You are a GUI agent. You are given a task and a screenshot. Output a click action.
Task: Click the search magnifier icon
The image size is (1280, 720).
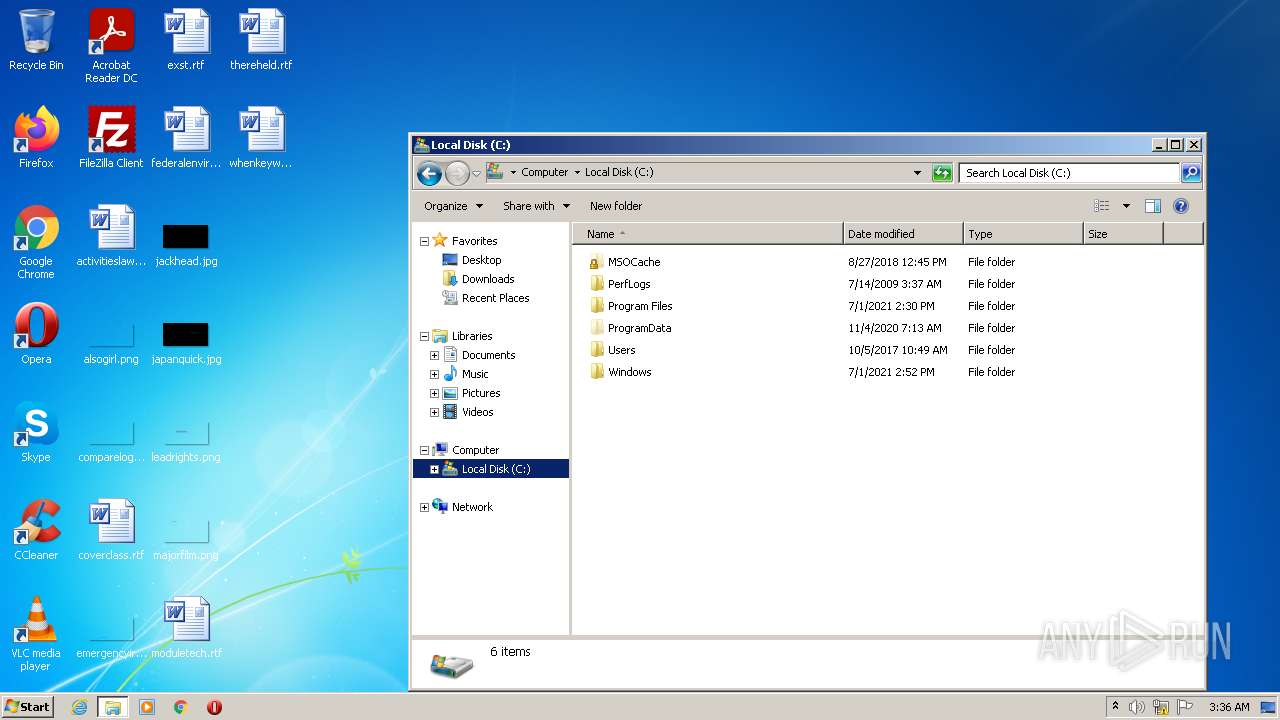[1190, 173]
